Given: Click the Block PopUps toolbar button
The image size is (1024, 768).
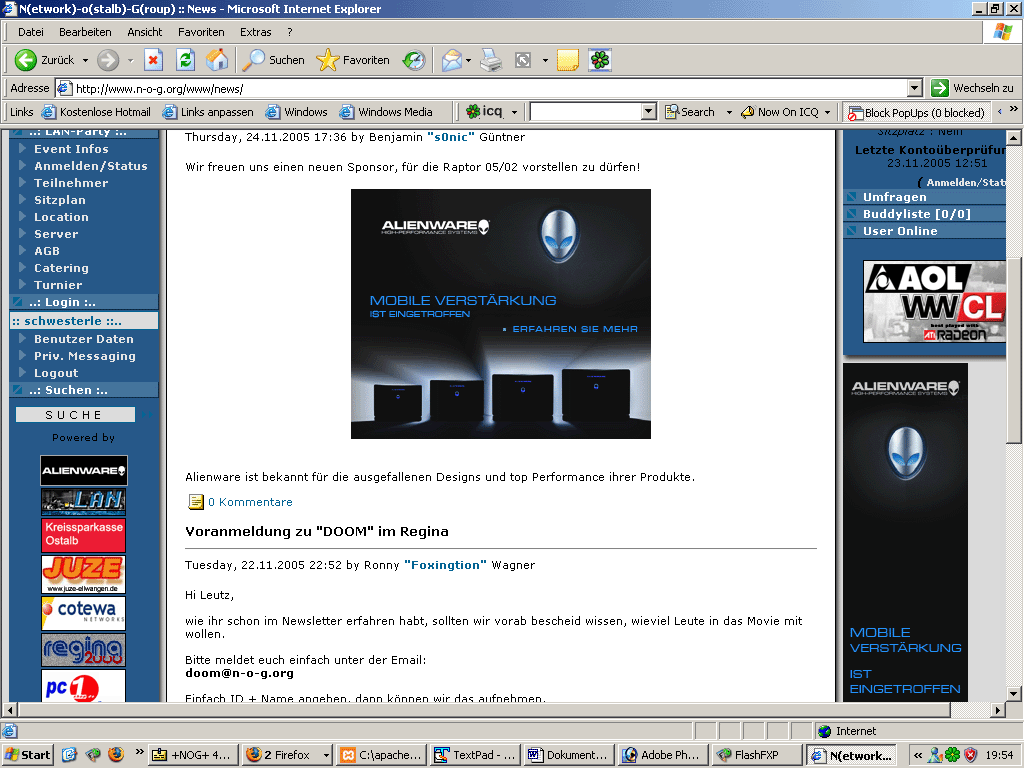Looking at the screenshot, I should (916, 112).
